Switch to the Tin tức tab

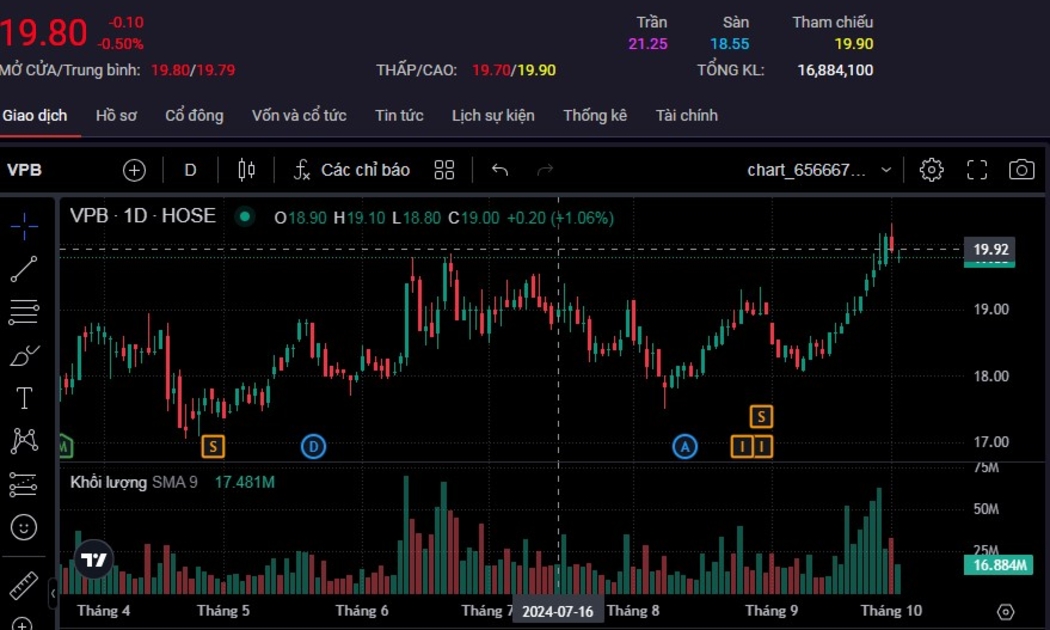click(x=399, y=115)
